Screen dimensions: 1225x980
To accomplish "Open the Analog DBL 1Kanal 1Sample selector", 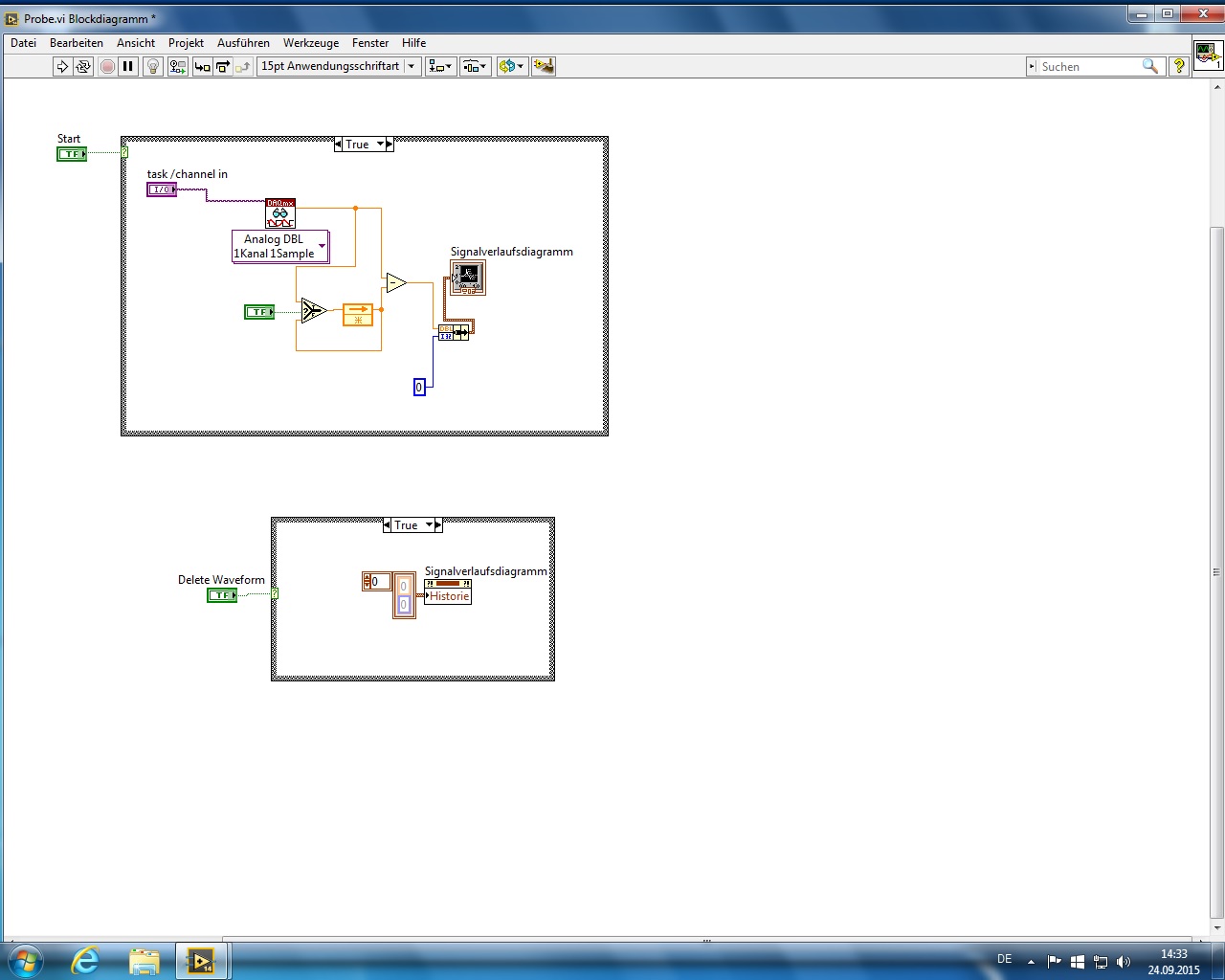I will pos(280,246).
